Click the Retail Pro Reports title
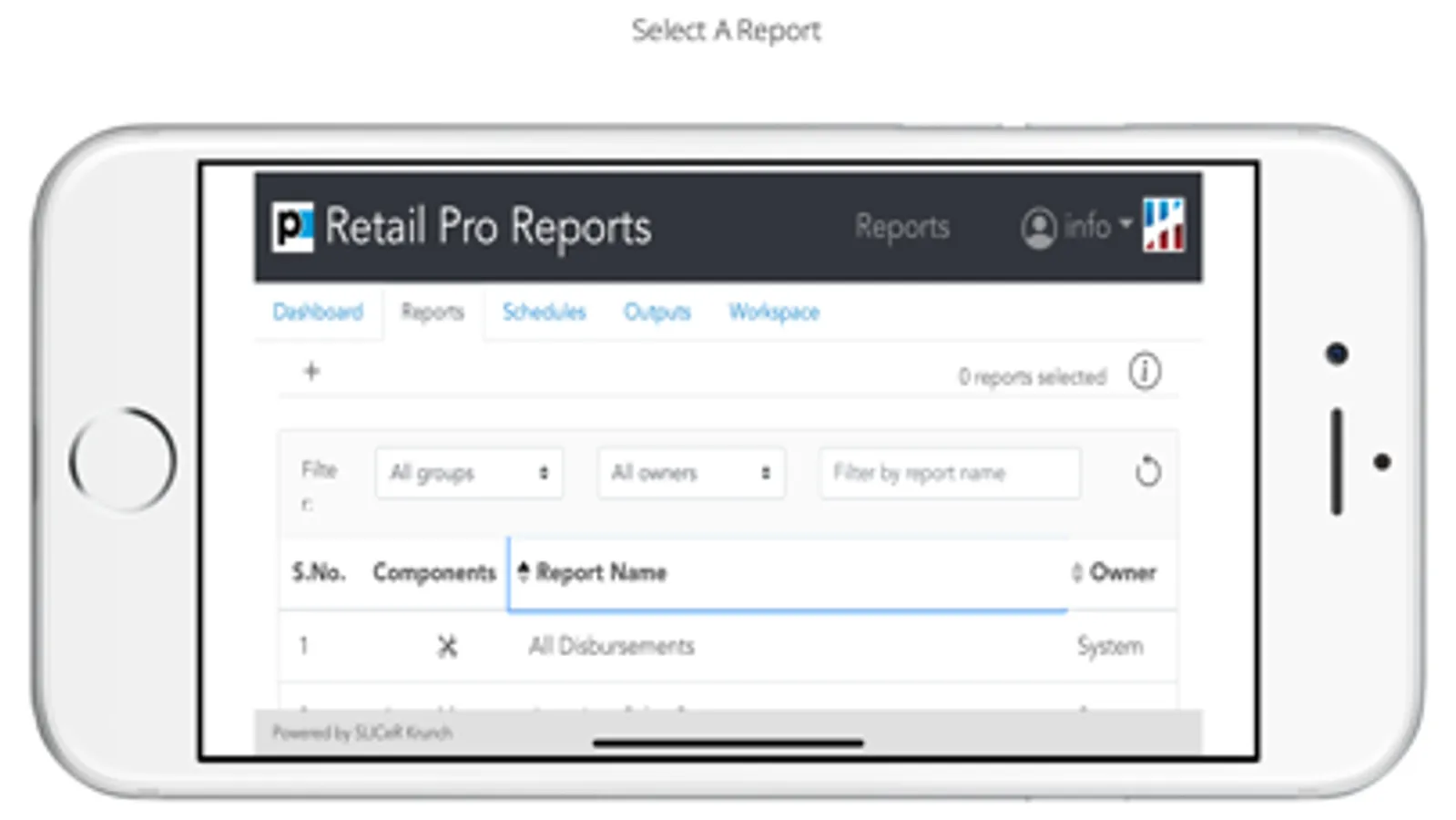1456x820 pixels. coord(488,227)
